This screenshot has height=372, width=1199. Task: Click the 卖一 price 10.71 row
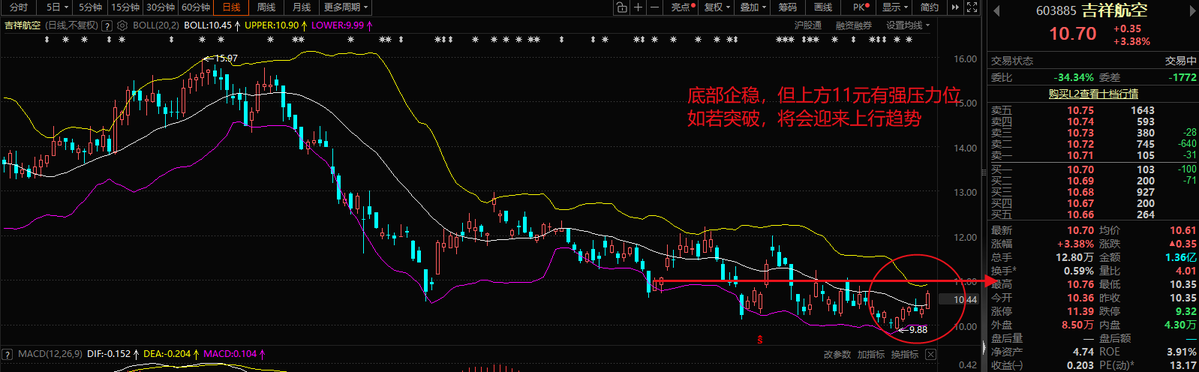click(x=1093, y=155)
